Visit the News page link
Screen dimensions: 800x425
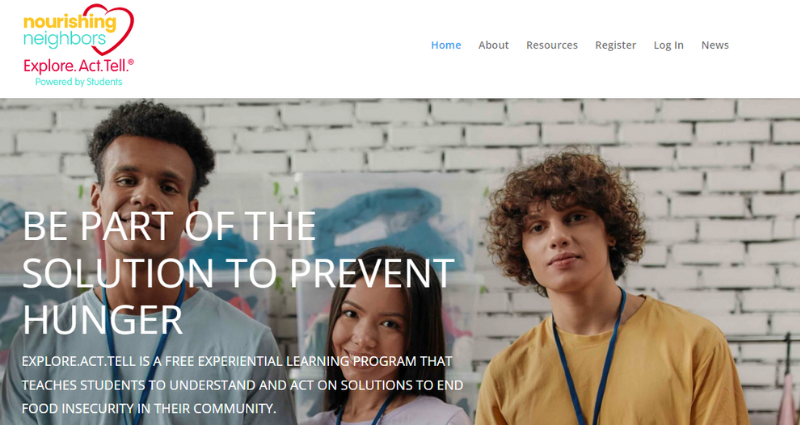[715, 45]
